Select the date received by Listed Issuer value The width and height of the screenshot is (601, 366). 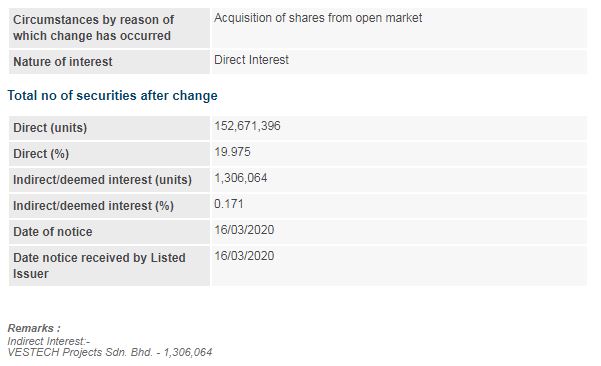[x=244, y=256]
